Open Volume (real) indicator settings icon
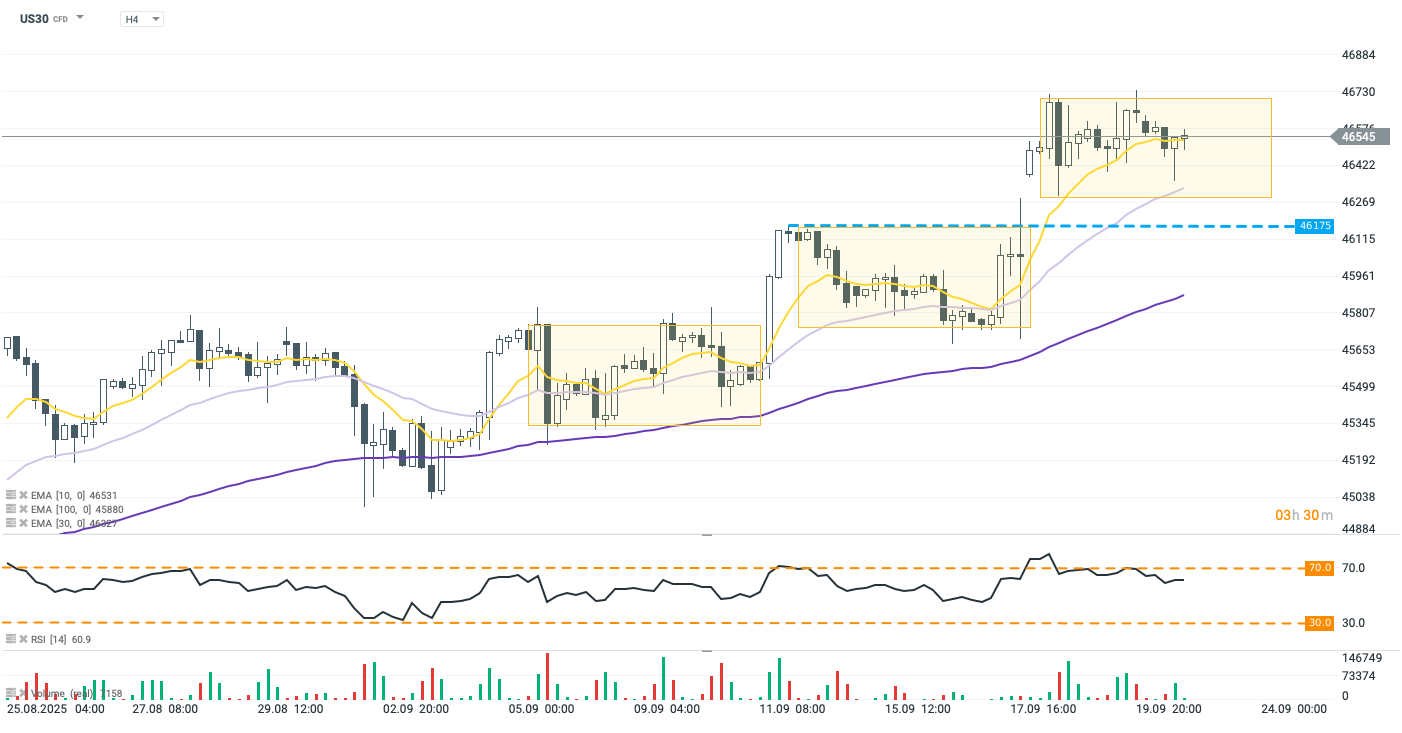This screenshot has width=1402, height=733. click(x=11, y=692)
